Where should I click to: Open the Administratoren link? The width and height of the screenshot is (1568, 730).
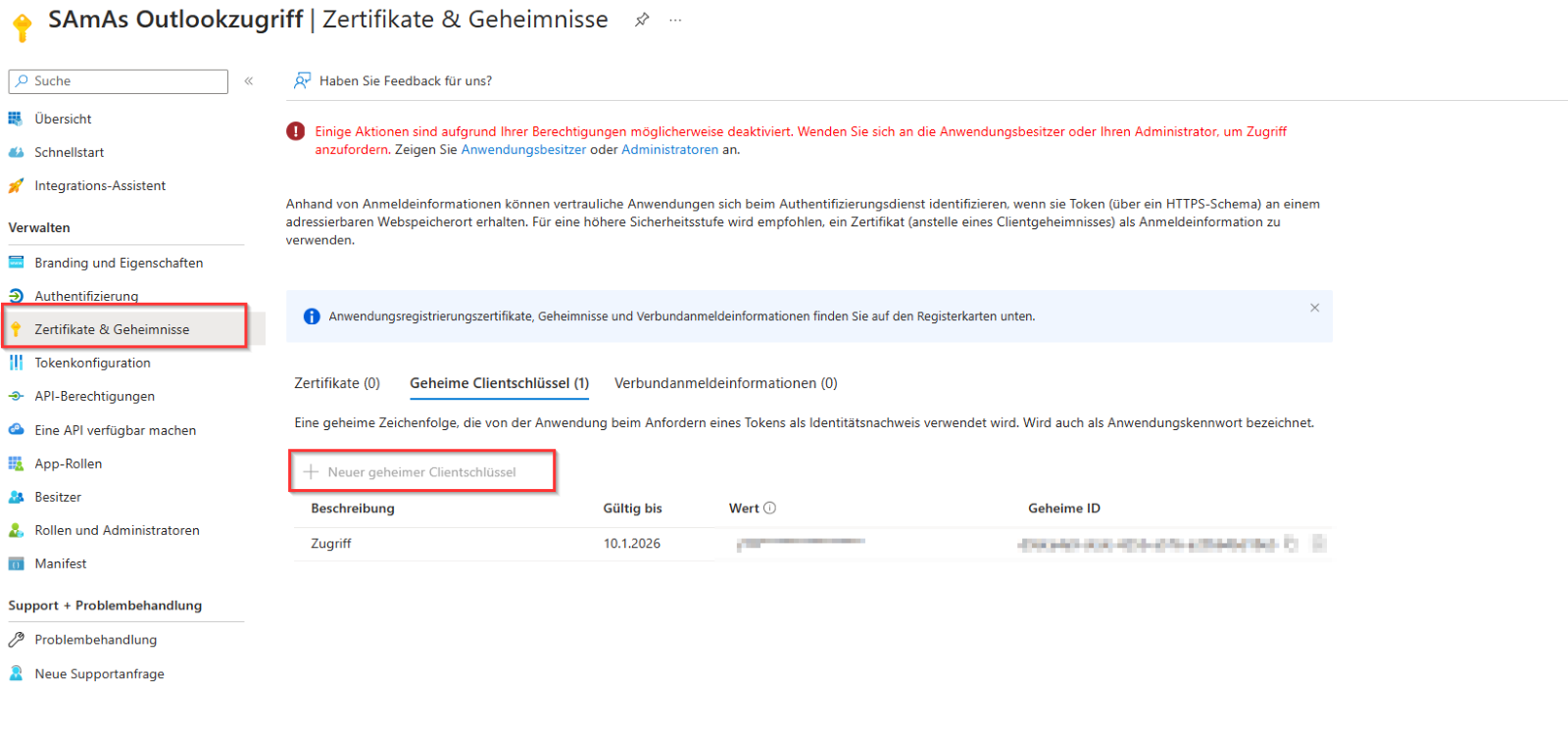coord(670,150)
